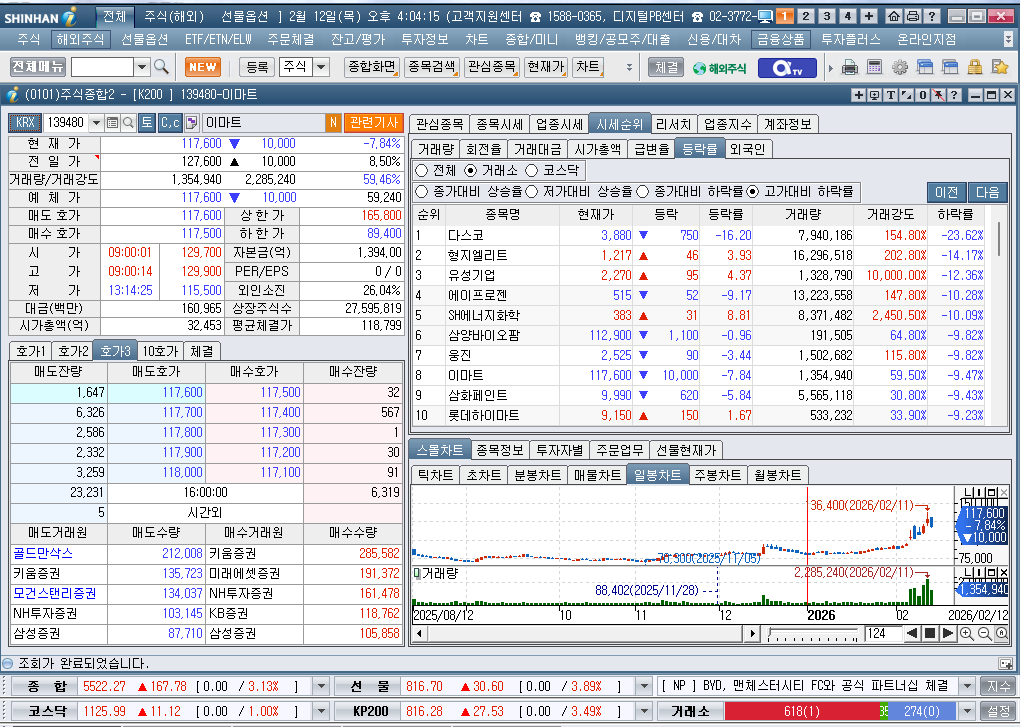The height and width of the screenshot is (727, 1020).
Task: Select 종가대비 상승률 radio option
Action: [422, 192]
